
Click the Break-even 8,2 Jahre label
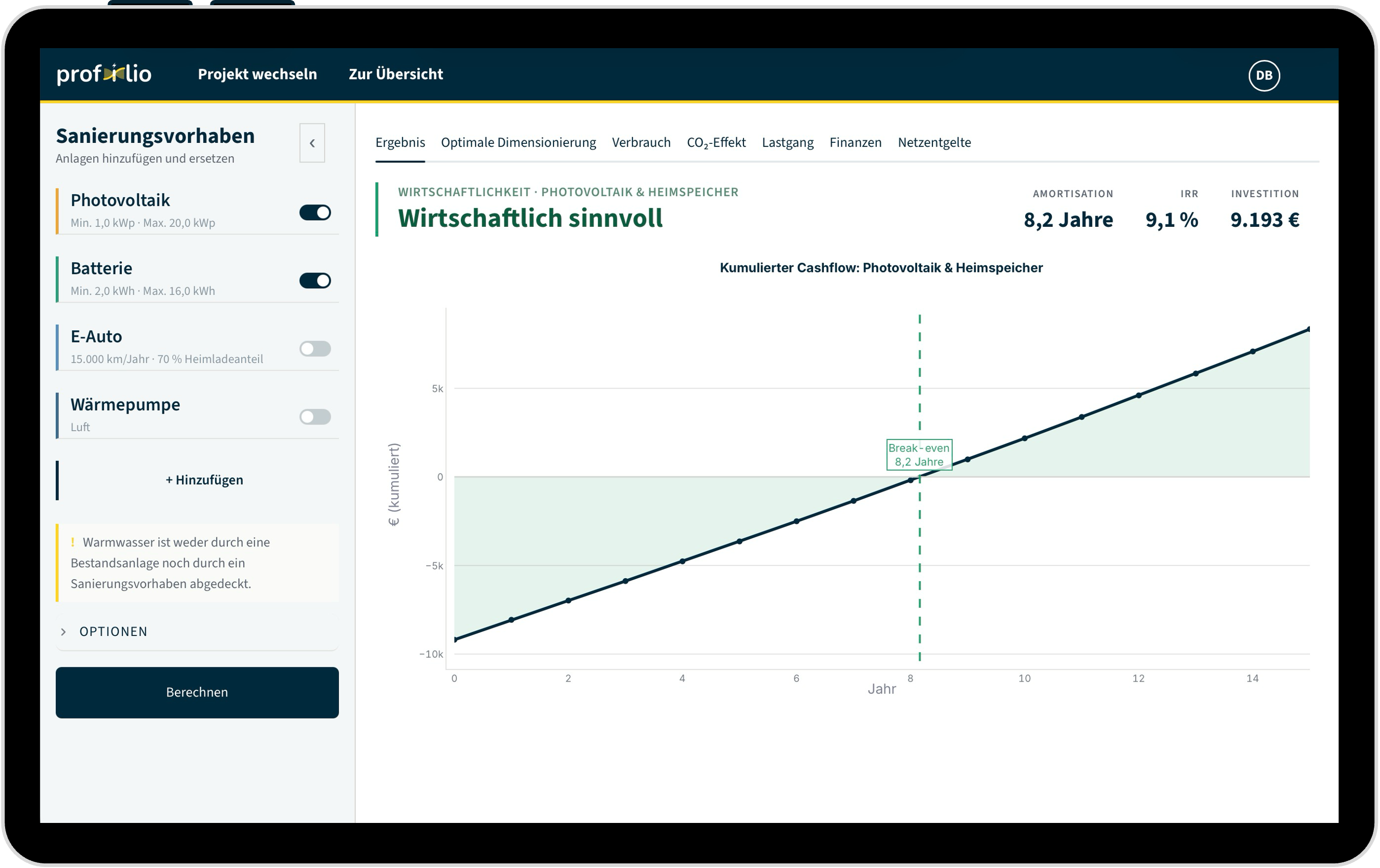(919, 455)
